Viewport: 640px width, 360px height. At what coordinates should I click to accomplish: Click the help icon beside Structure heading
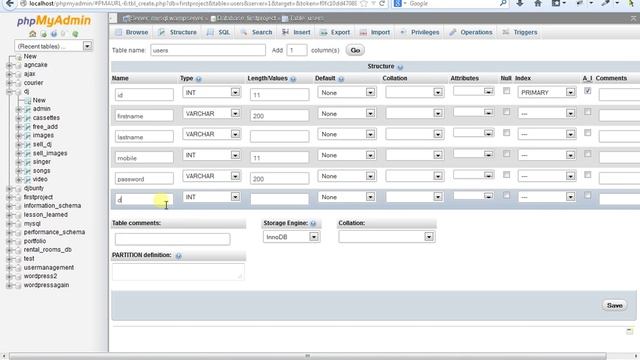(400, 67)
